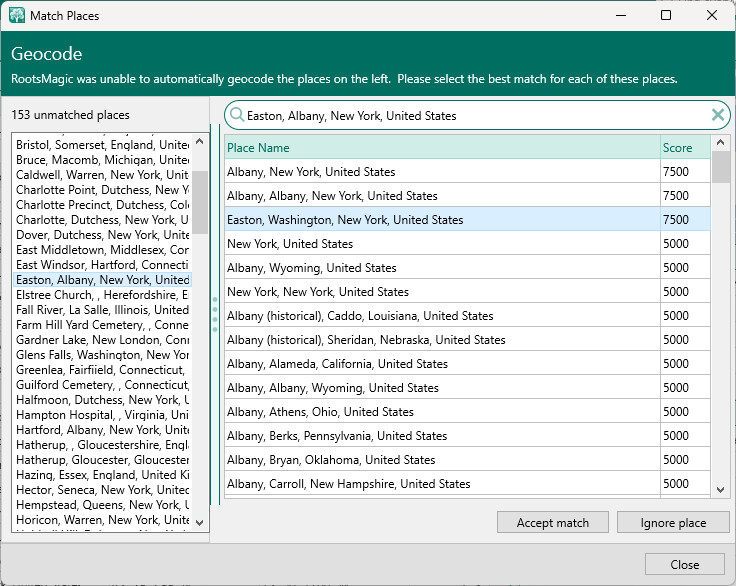Select unmatched place 'Hector, Seneca, New York'
This screenshot has height=586, width=736.
[x=102, y=490]
